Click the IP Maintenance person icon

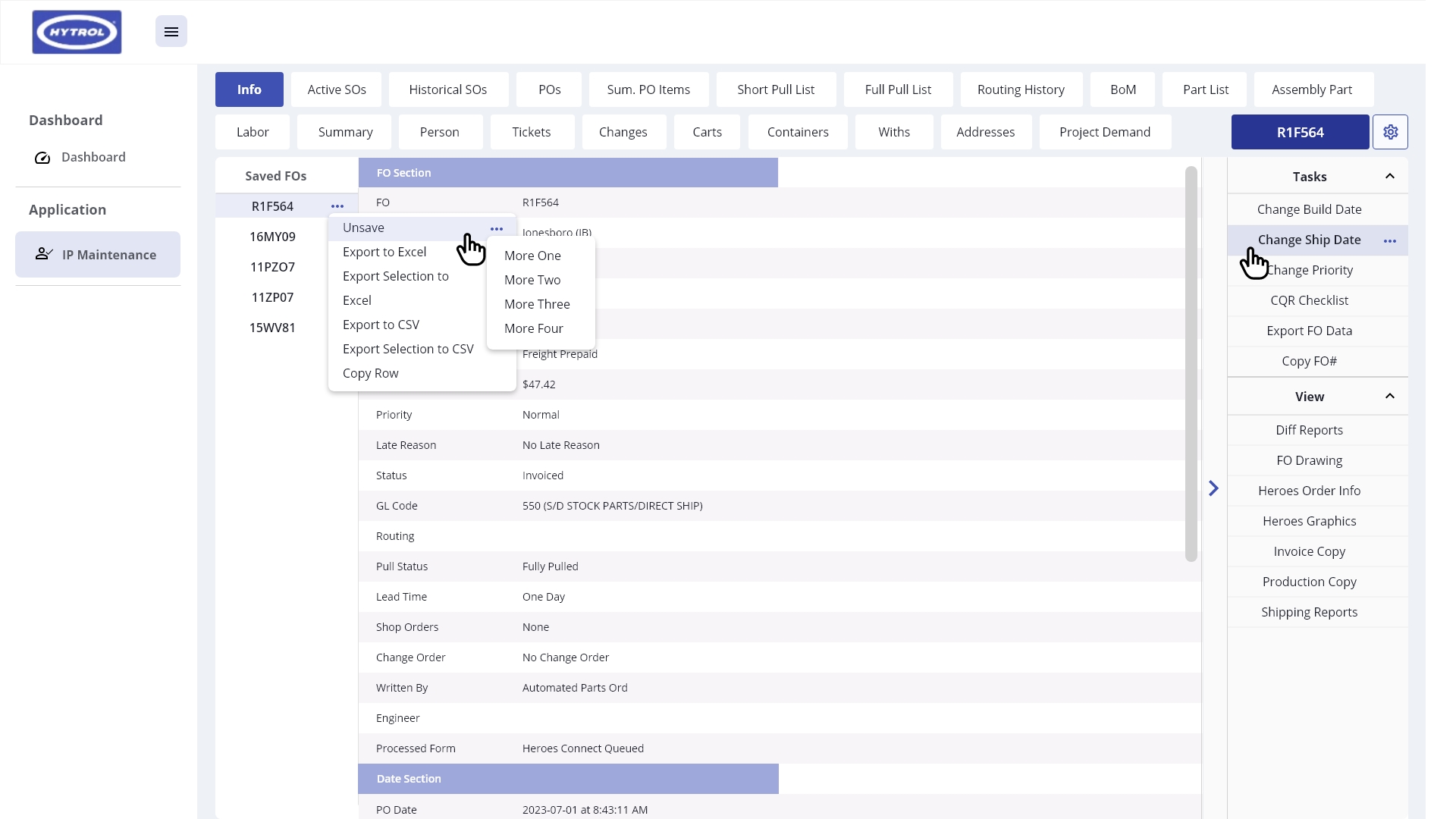tap(44, 254)
